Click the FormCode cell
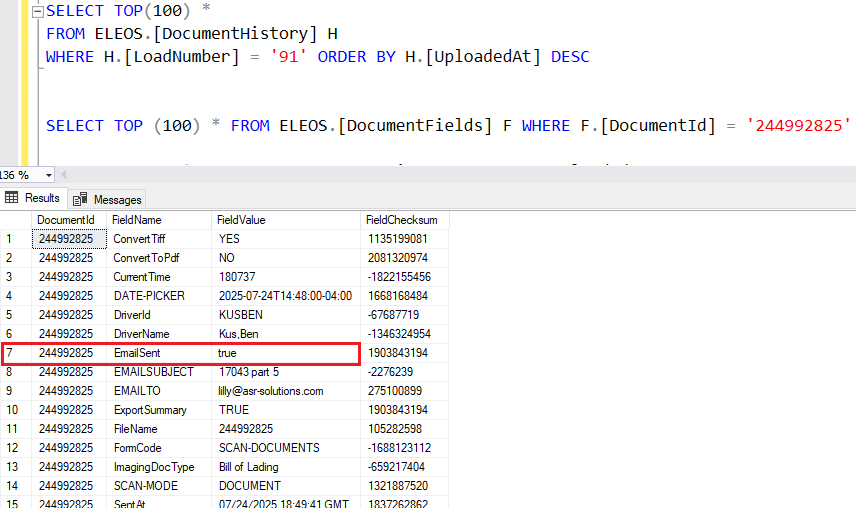This screenshot has width=856, height=508. (x=159, y=448)
